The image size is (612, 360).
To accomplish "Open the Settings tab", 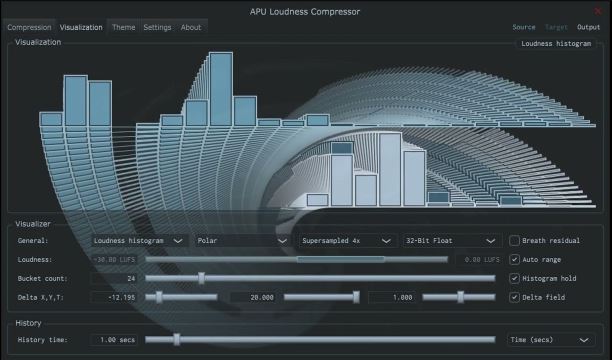I will point(157,27).
